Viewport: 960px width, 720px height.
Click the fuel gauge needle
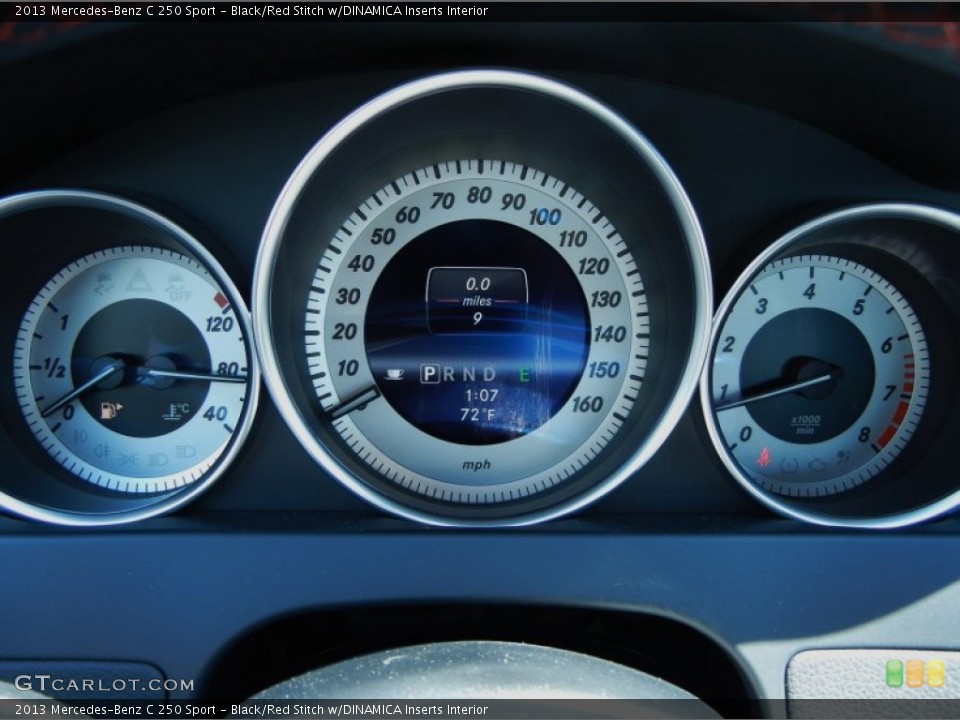(81, 391)
